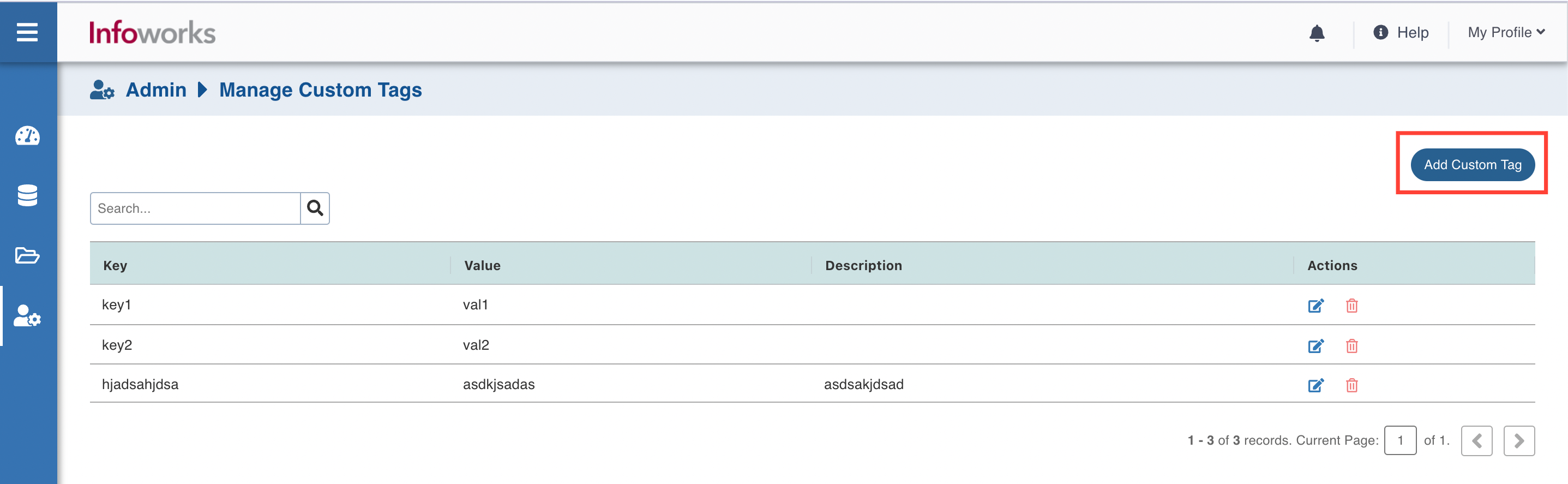Click the notifications bell icon
This screenshot has width=1568, height=484.
coord(1317,33)
